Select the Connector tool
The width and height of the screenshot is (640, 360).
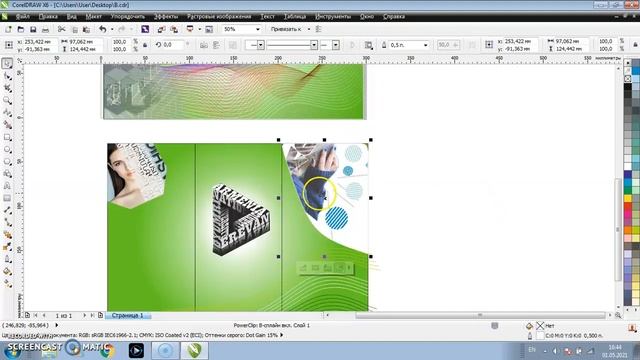7,223
